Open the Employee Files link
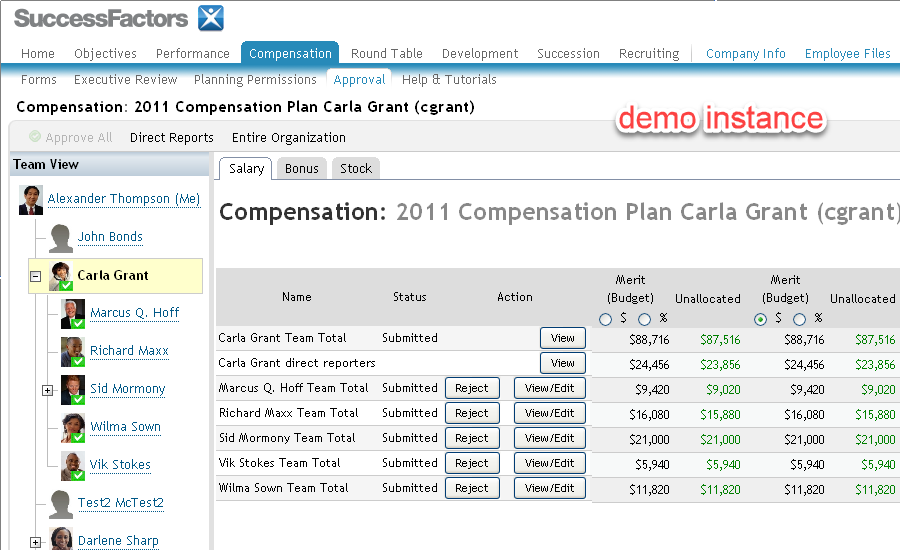Viewport: 900px width, 550px height. click(x=848, y=53)
